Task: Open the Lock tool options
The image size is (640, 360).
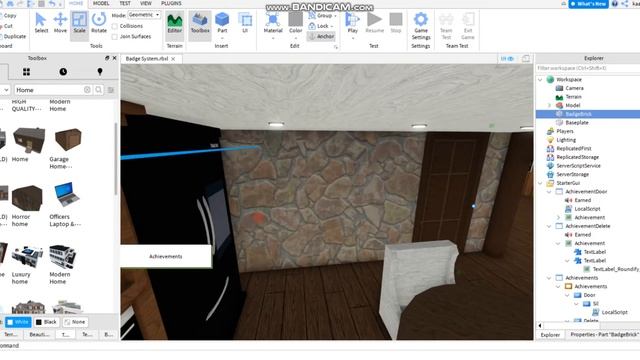Action: click(x=321, y=26)
